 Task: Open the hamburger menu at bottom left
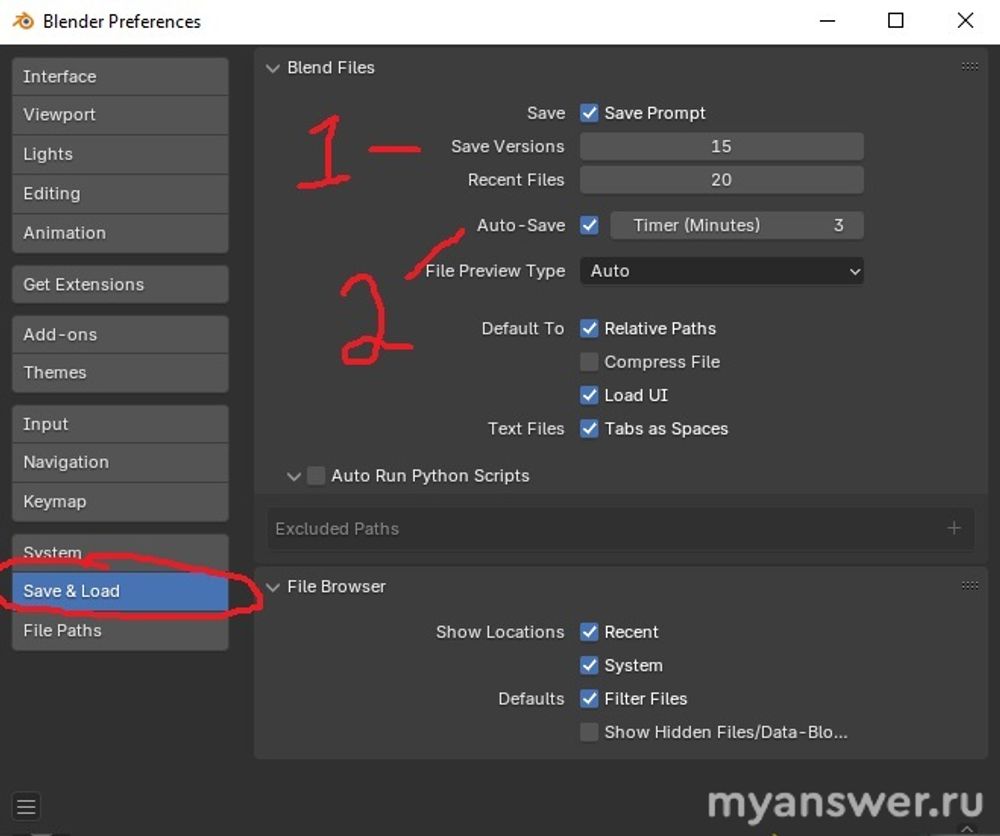[x=26, y=806]
